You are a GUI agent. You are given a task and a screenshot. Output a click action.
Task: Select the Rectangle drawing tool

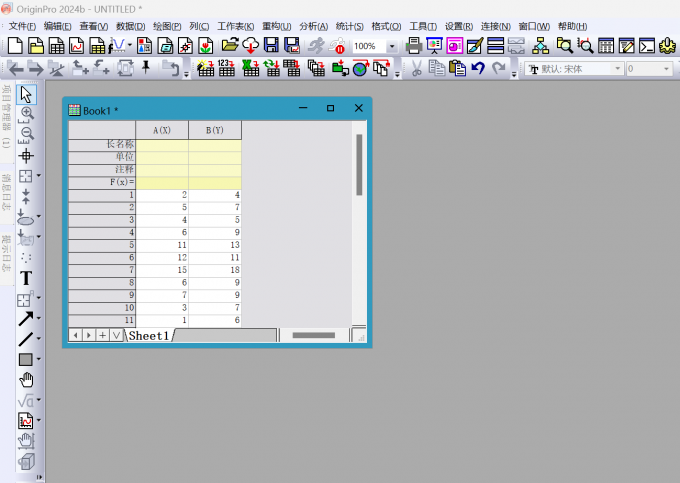[x=25, y=359]
